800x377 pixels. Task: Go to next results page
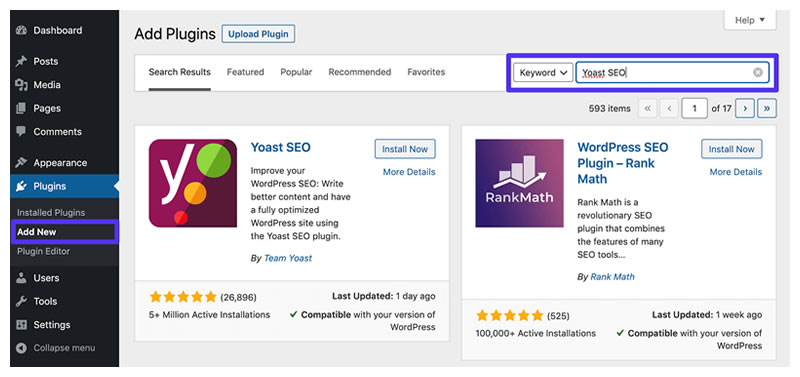745,108
